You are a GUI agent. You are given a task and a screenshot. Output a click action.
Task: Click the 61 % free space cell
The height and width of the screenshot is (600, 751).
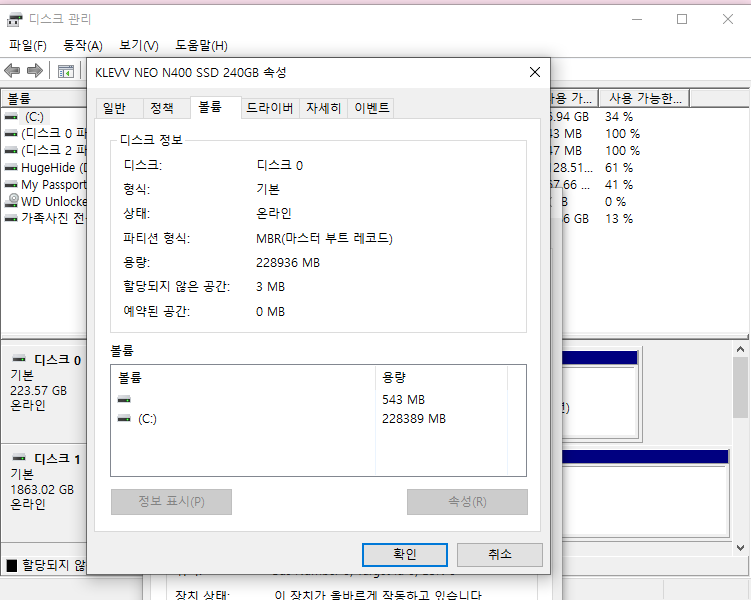coord(619,168)
